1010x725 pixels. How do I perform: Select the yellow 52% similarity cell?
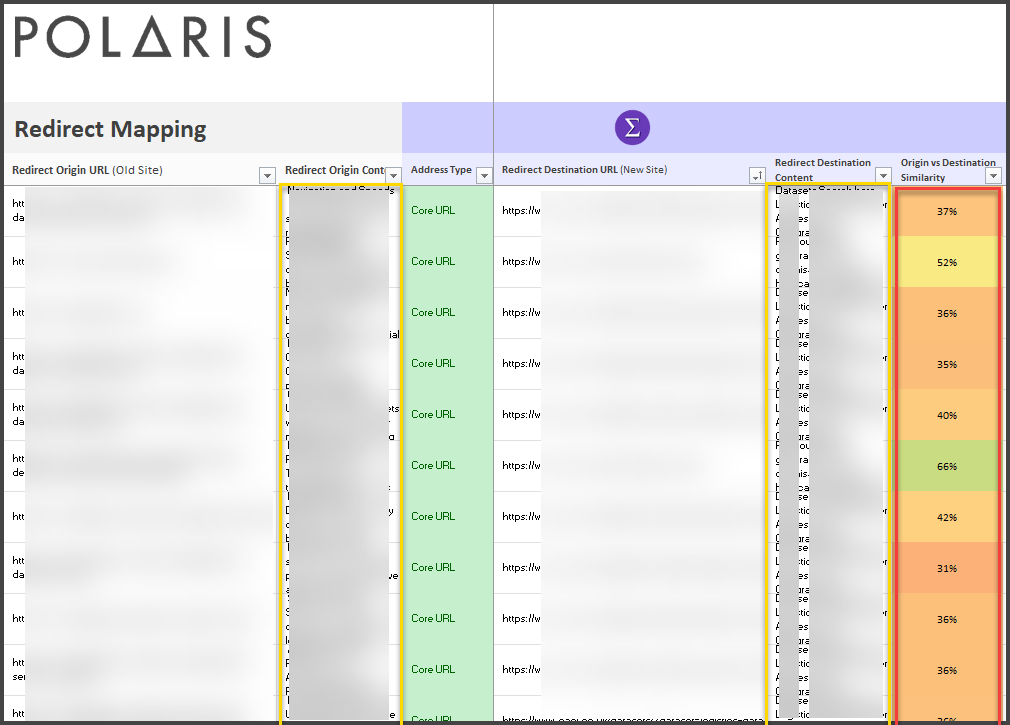[x=947, y=263]
